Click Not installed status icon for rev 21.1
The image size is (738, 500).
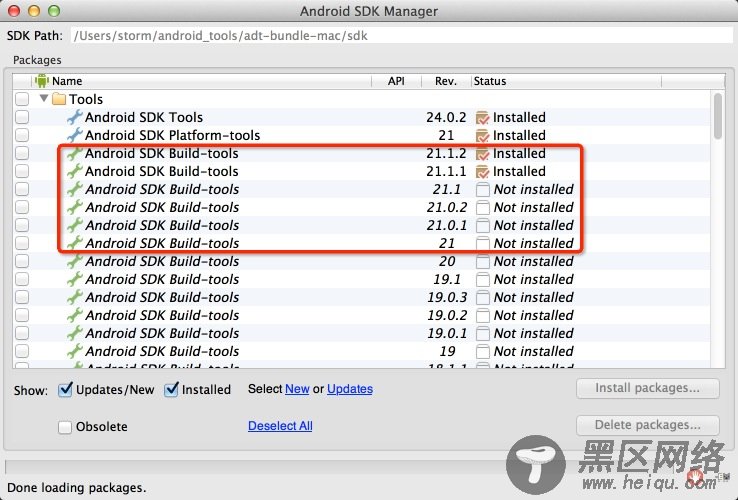[x=482, y=190]
